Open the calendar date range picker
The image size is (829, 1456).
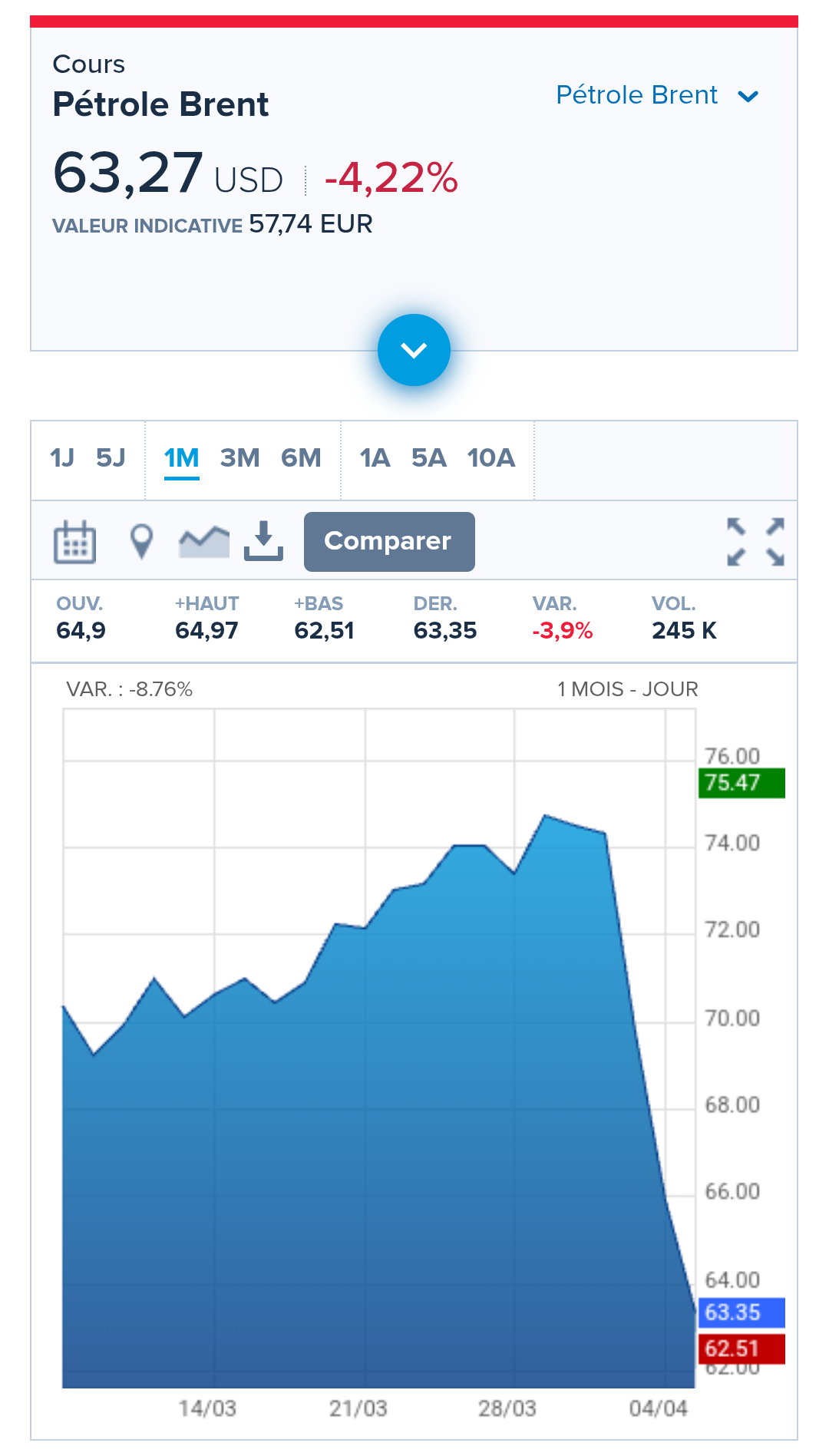click(x=74, y=542)
